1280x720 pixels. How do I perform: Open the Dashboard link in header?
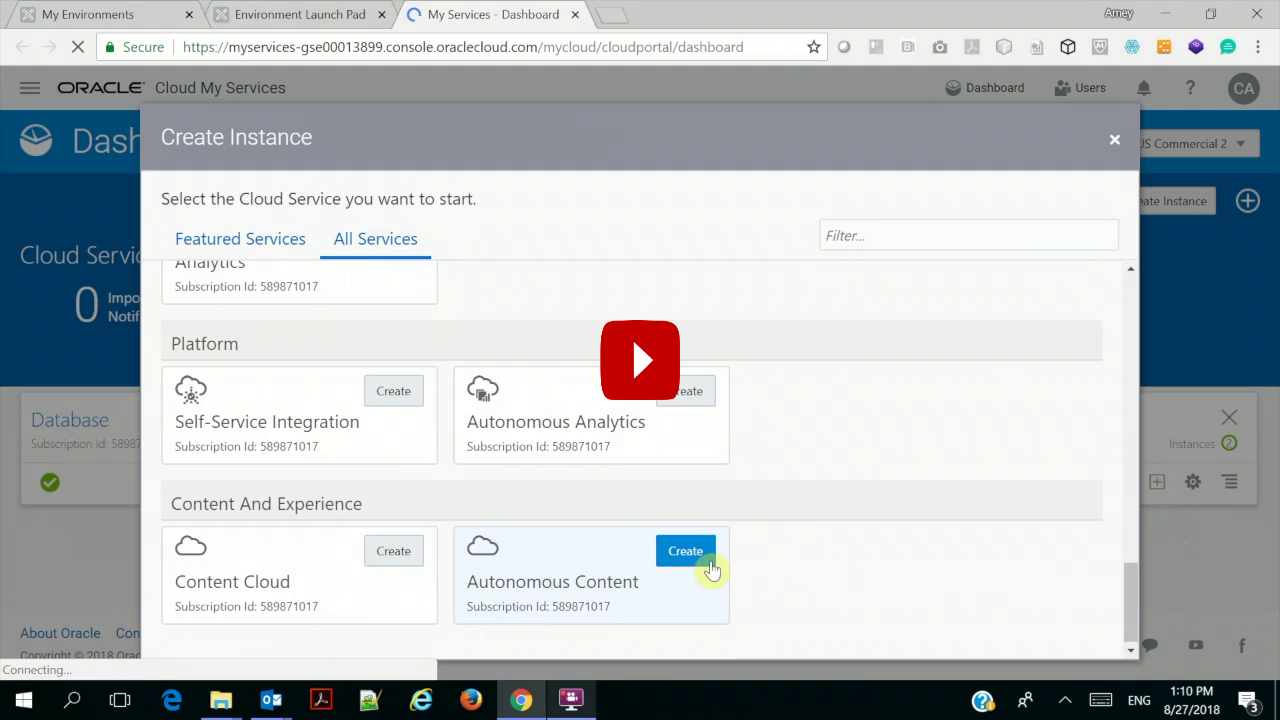(984, 88)
